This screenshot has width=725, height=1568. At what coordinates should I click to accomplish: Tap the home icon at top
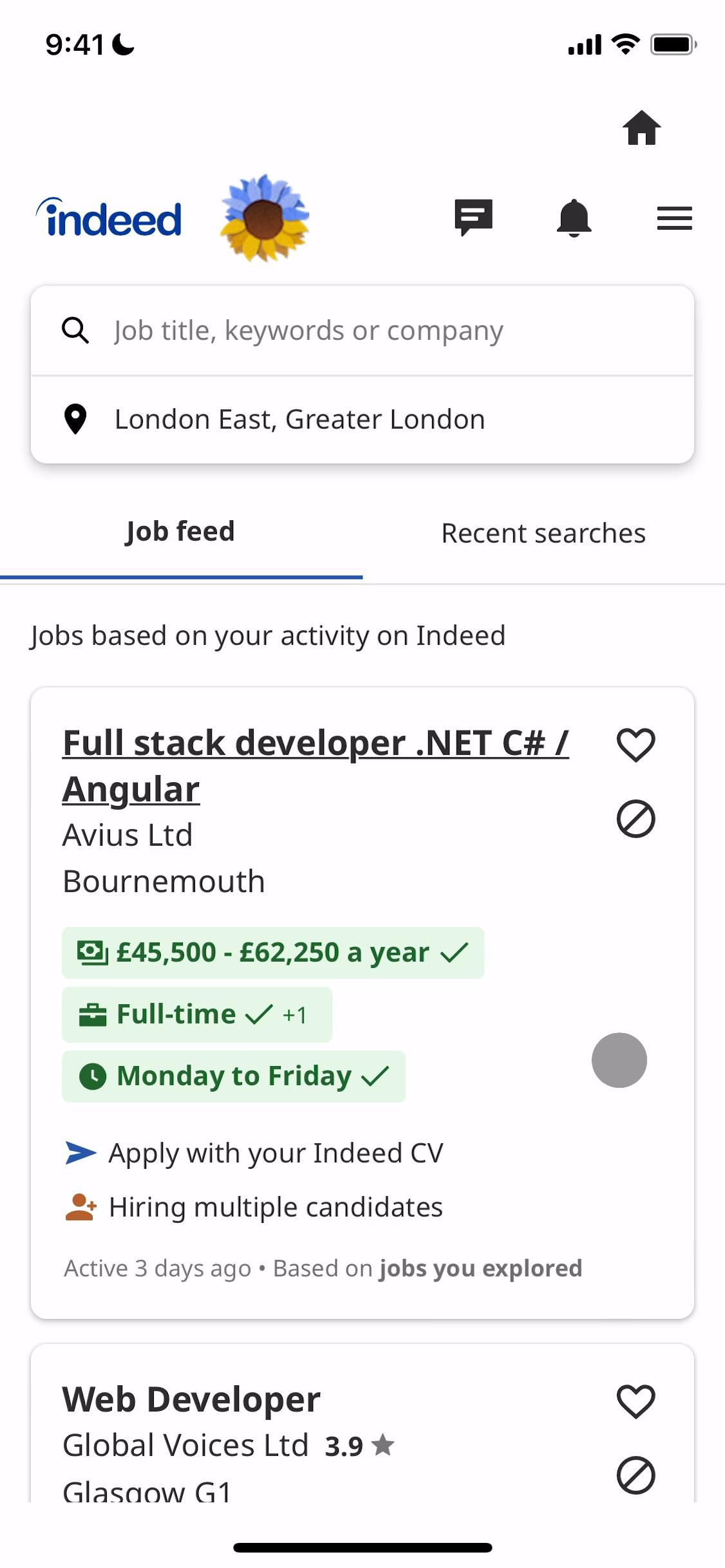[x=641, y=128]
